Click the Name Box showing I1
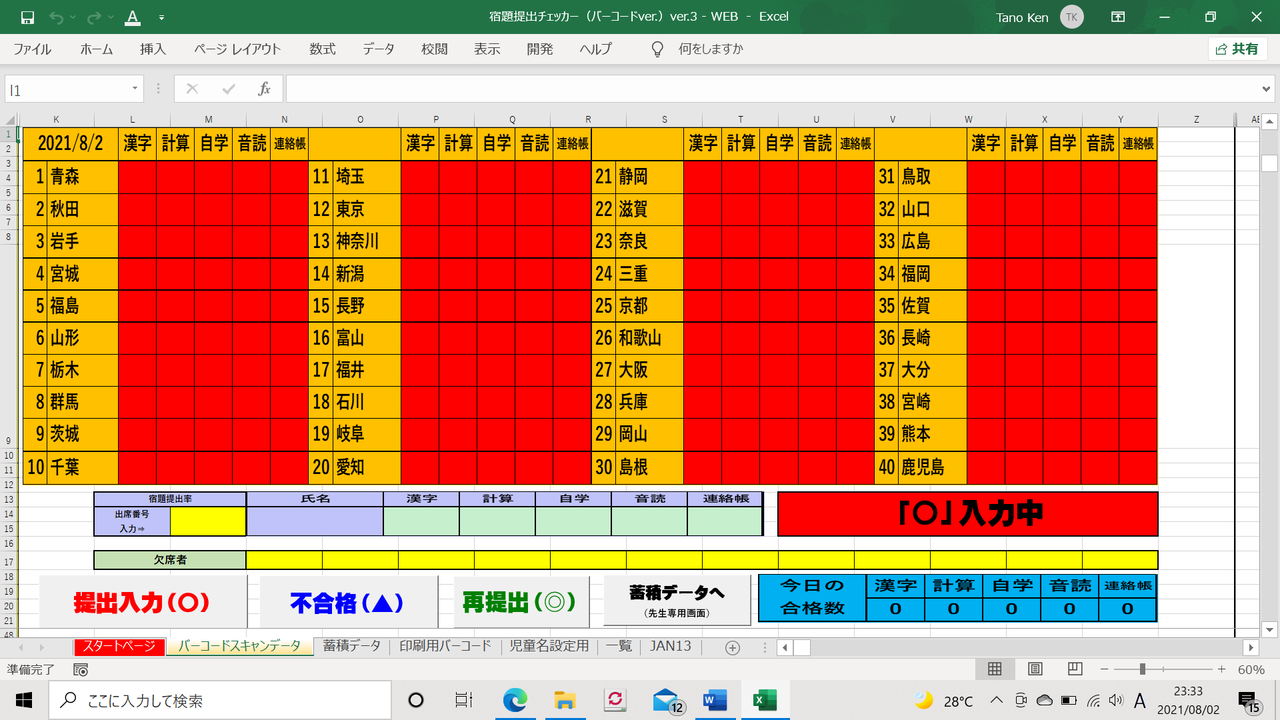Image resolution: width=1280 pixels, height=720 pixels. tap(68, 89)
